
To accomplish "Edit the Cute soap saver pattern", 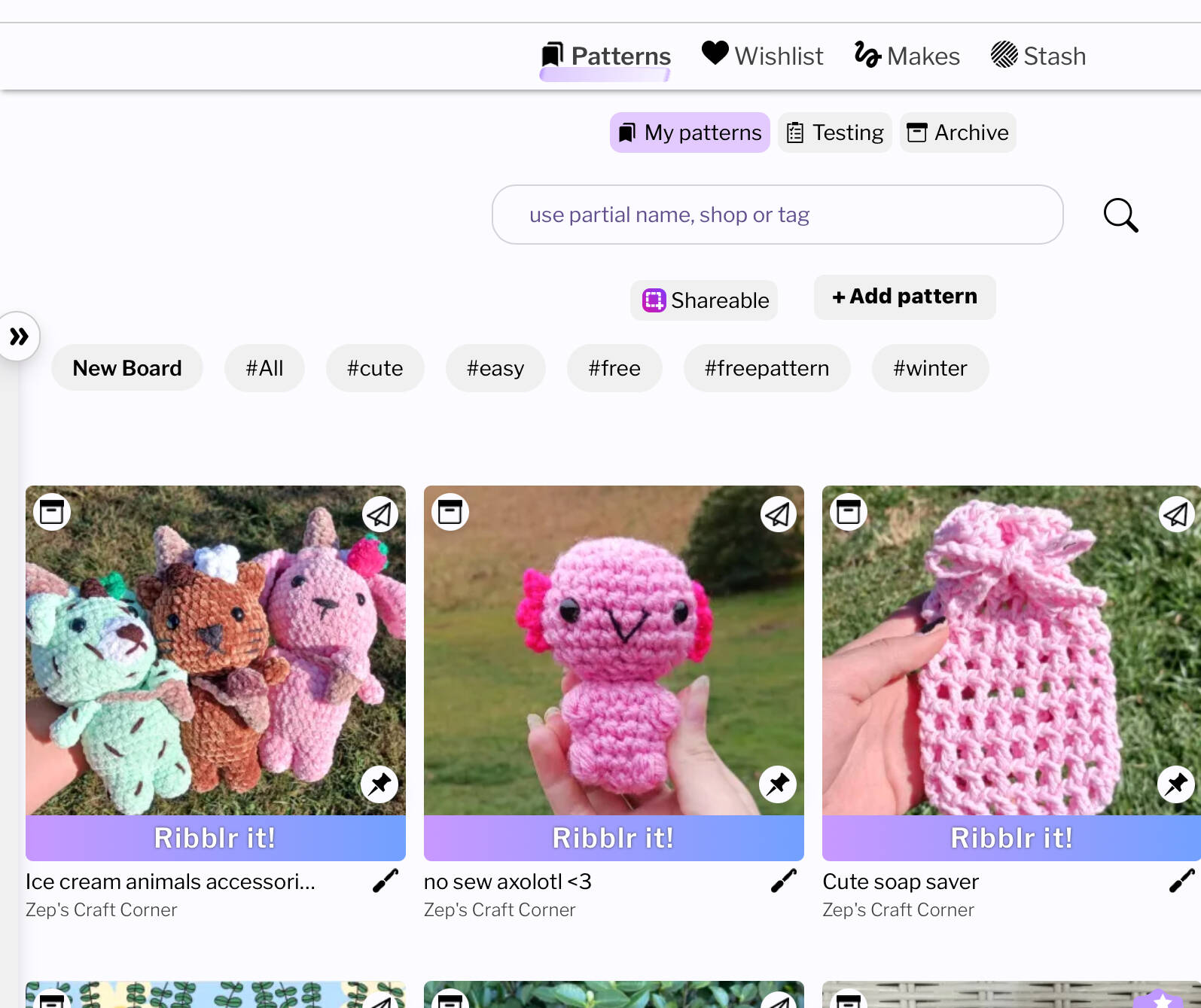I will (1181, 881).
